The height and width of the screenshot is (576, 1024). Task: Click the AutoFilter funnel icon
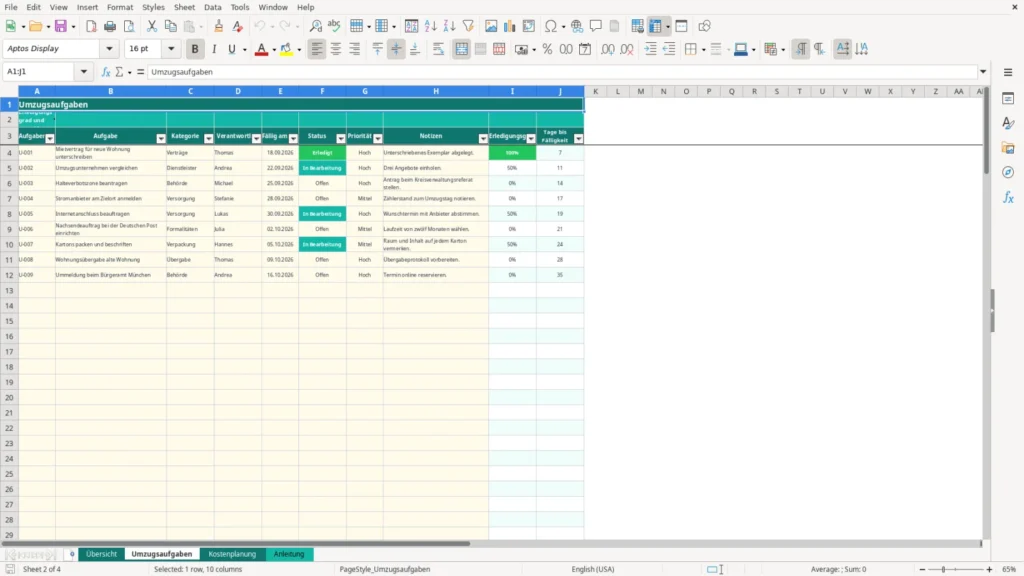[468, 26]
